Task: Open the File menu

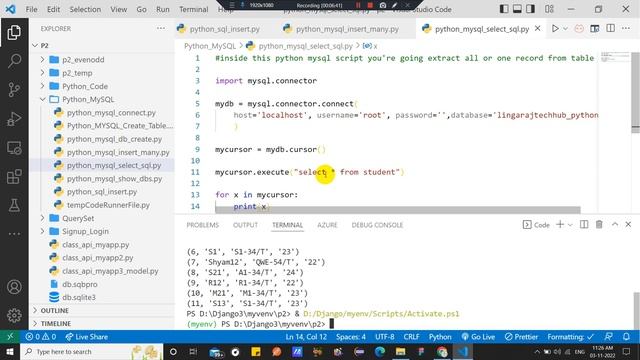Action: tap(31, 9)
